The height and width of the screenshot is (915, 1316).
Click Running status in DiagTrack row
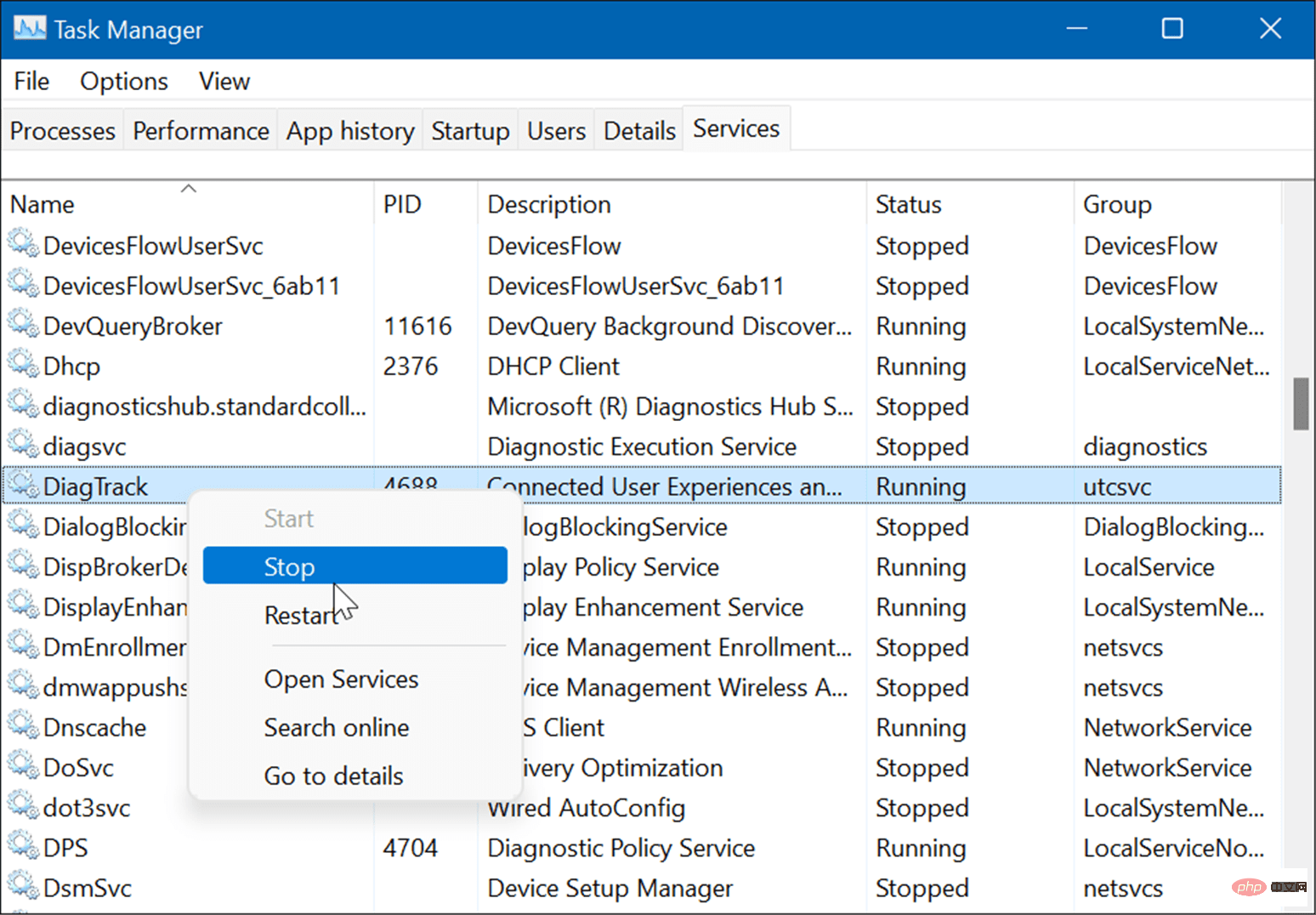click(x=921, y=486)
